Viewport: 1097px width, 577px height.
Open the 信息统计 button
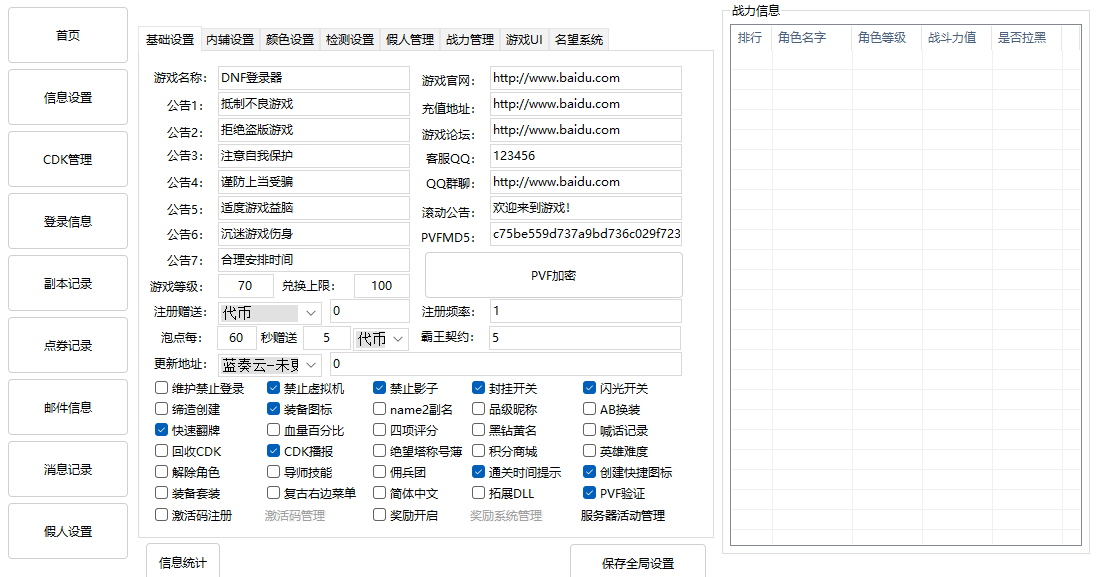pos(183,562)
